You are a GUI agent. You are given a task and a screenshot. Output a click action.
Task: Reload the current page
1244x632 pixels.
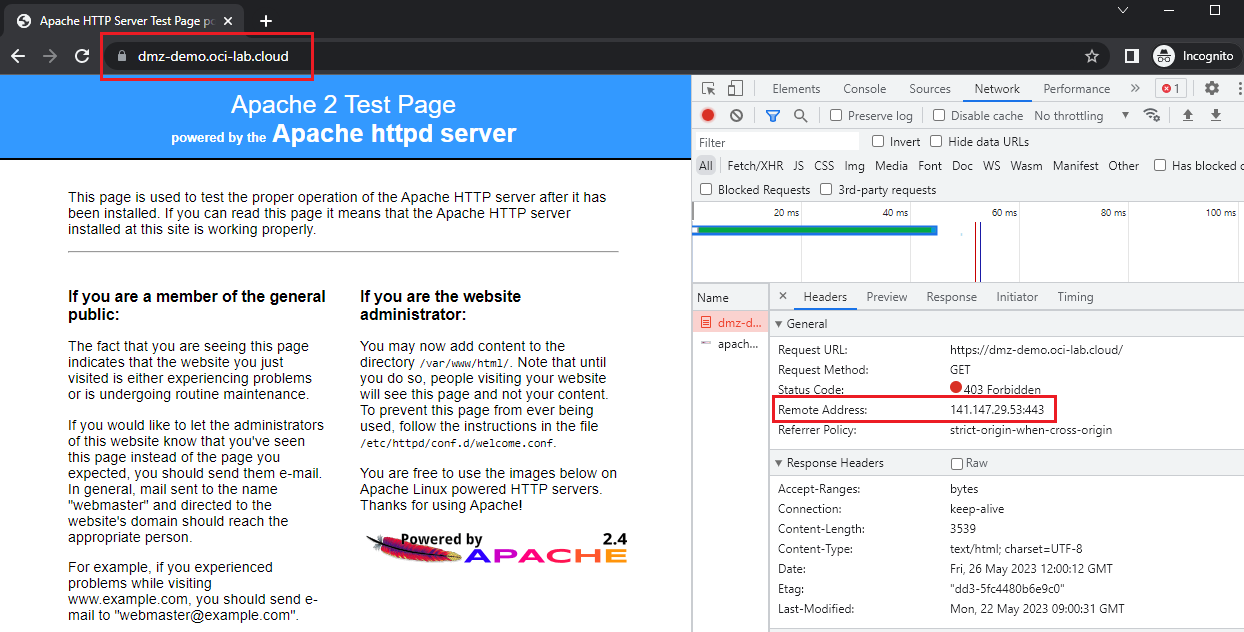(83, 57)
